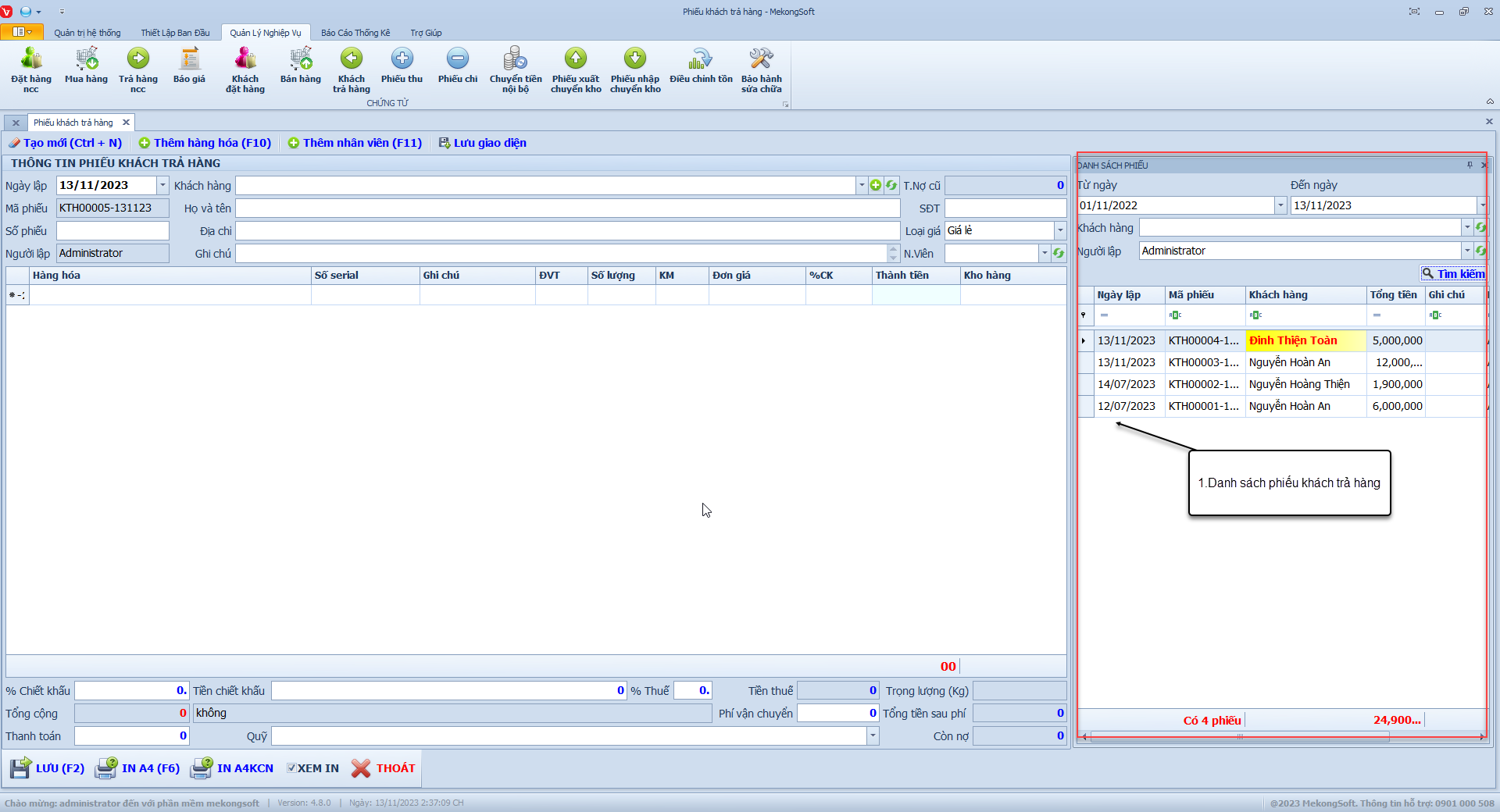This screenshot has width=1500, height=812.
Task: Switch to Báo Cáo Thống Kê tab
Action: pyautogui.click(x=355, y=33)
